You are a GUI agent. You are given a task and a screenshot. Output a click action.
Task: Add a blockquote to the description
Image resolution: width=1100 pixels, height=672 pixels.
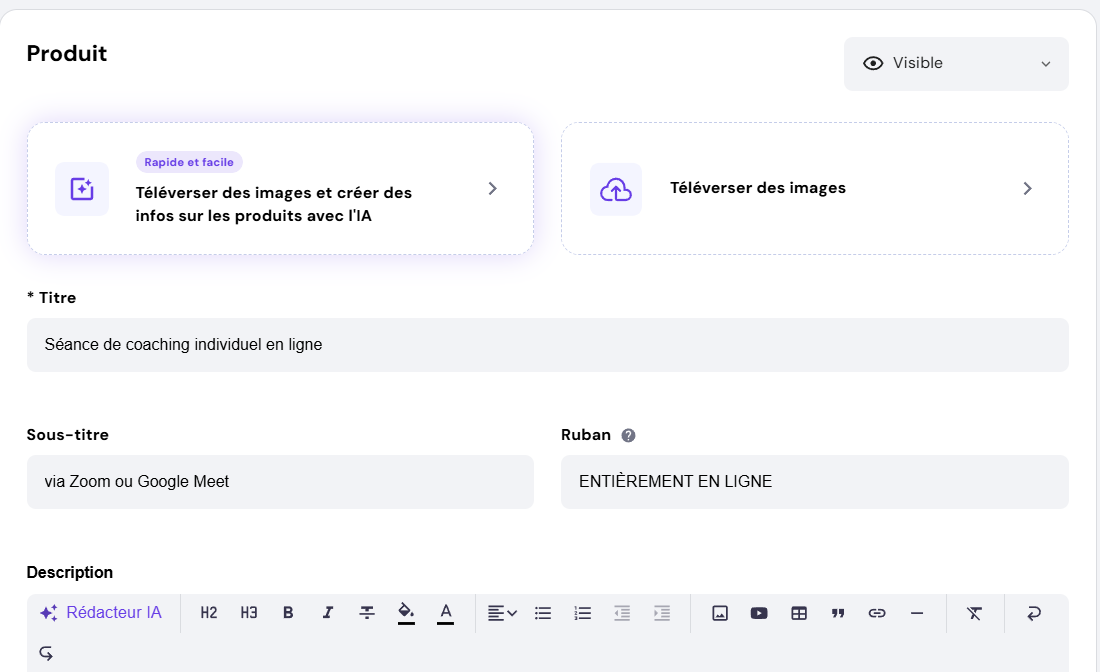[x=838, y=612]
